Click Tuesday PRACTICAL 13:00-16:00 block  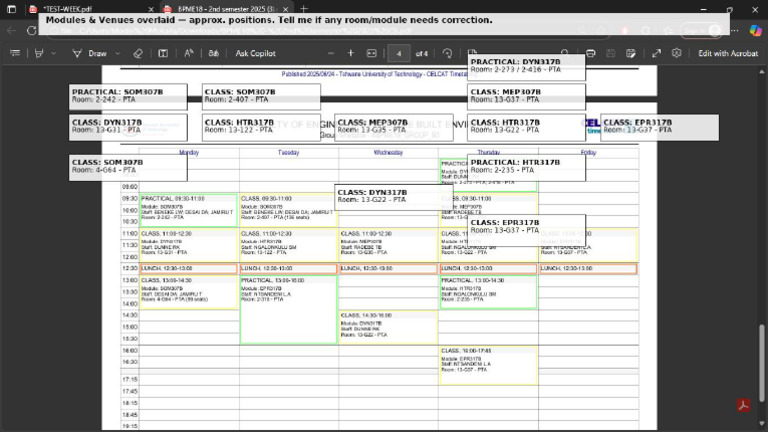(x=288, y=310)
